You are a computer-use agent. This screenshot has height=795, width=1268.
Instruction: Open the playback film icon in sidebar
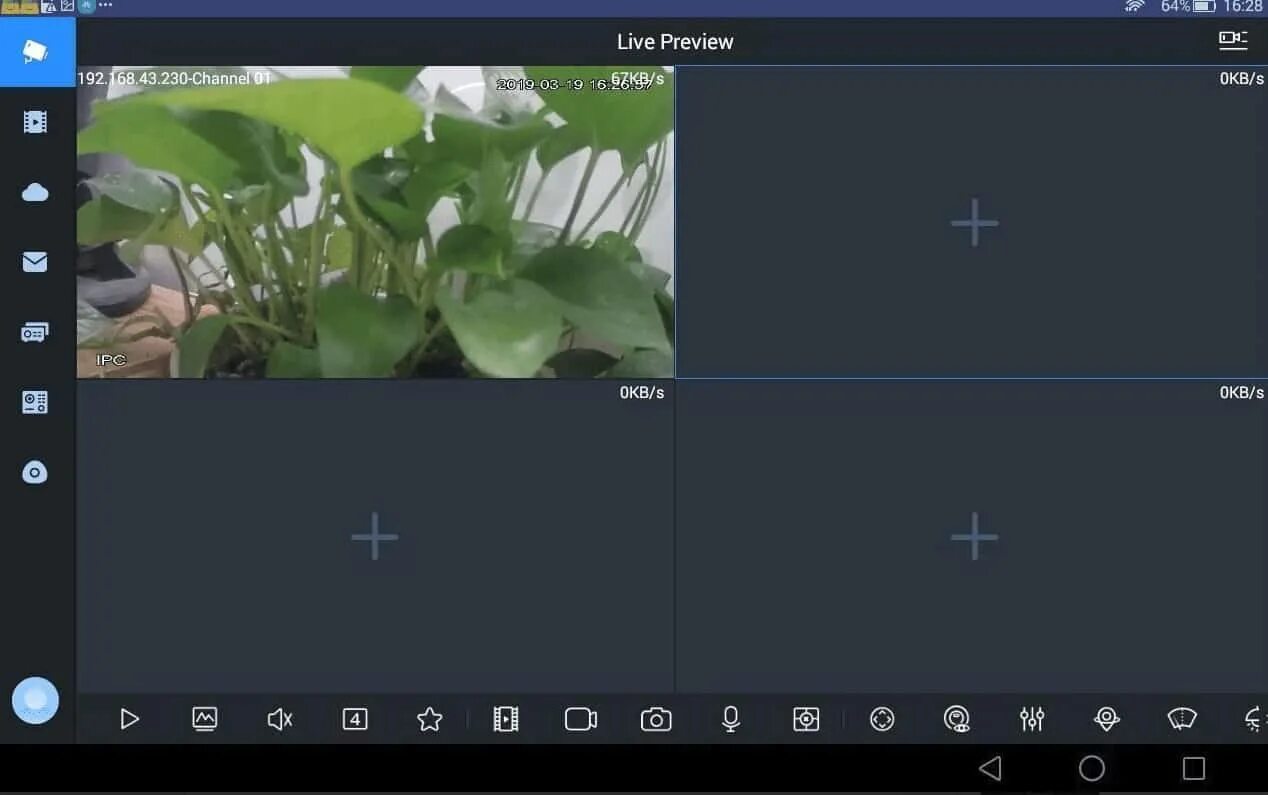(35, 122)
